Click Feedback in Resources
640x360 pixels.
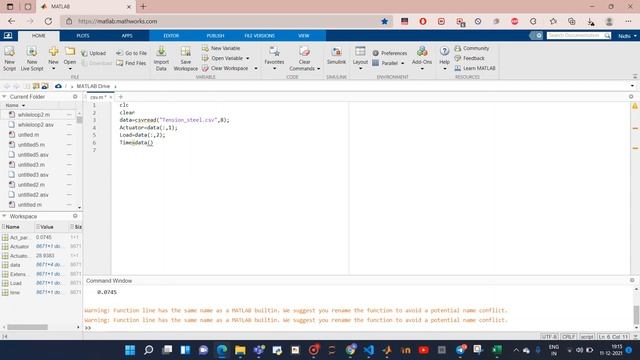click(469, 58)
